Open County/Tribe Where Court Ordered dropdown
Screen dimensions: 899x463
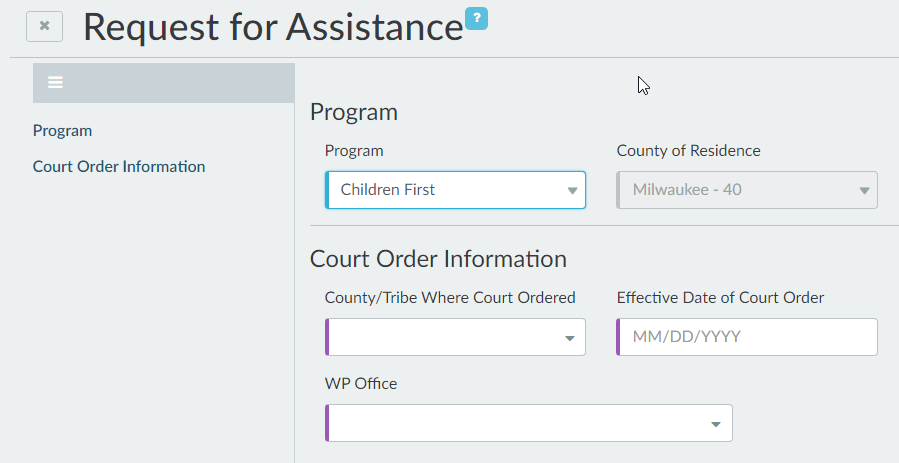tap(455, 337)
